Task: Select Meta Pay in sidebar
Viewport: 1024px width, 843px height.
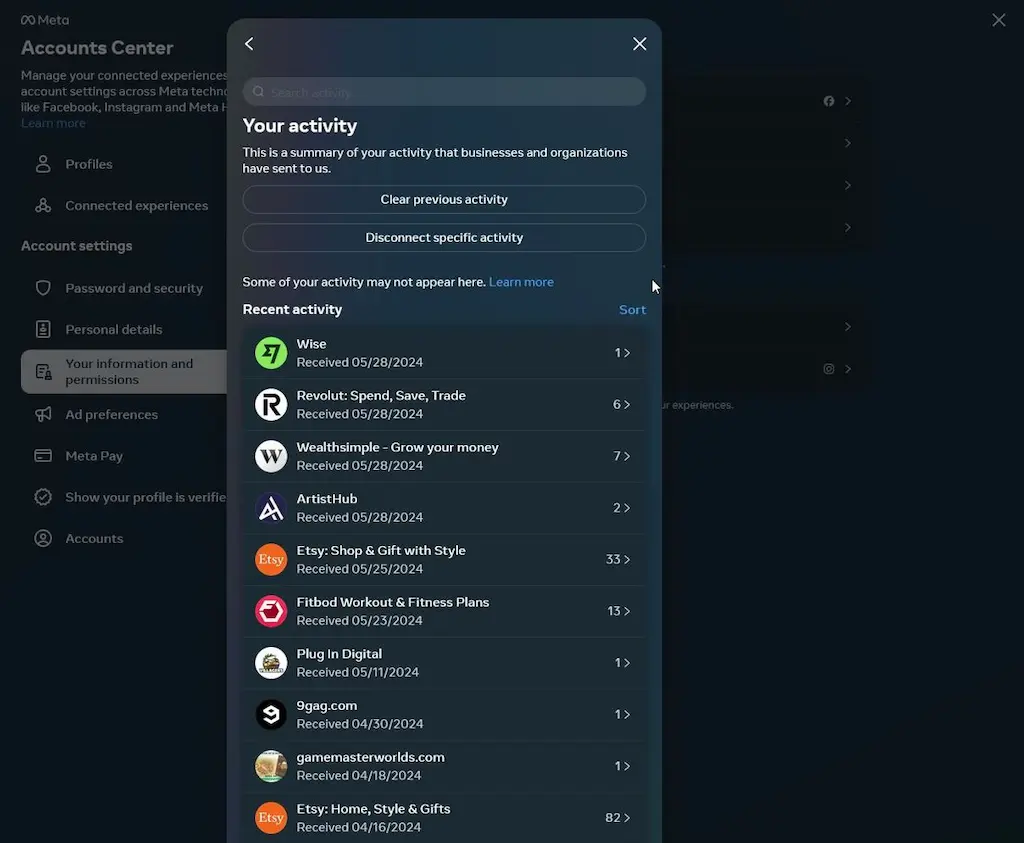Action: (94, 456)
